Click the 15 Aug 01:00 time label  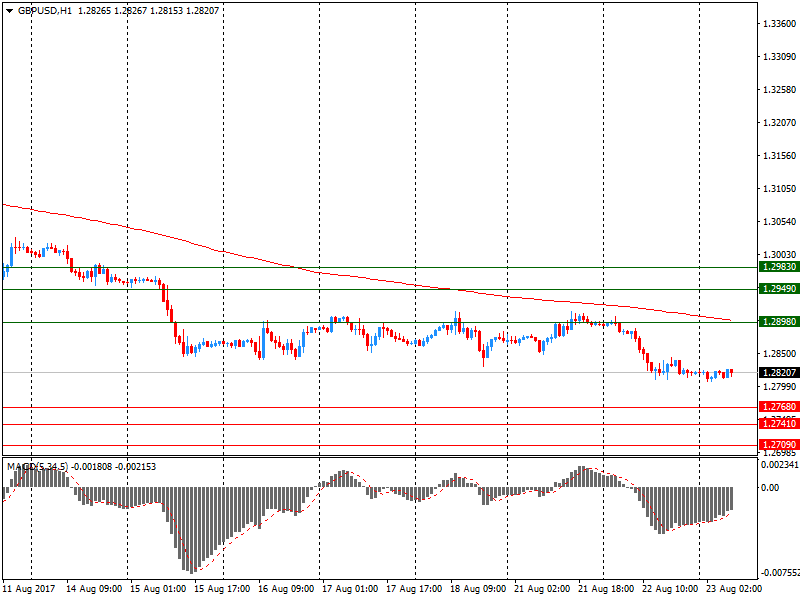[x=158, y=589]
